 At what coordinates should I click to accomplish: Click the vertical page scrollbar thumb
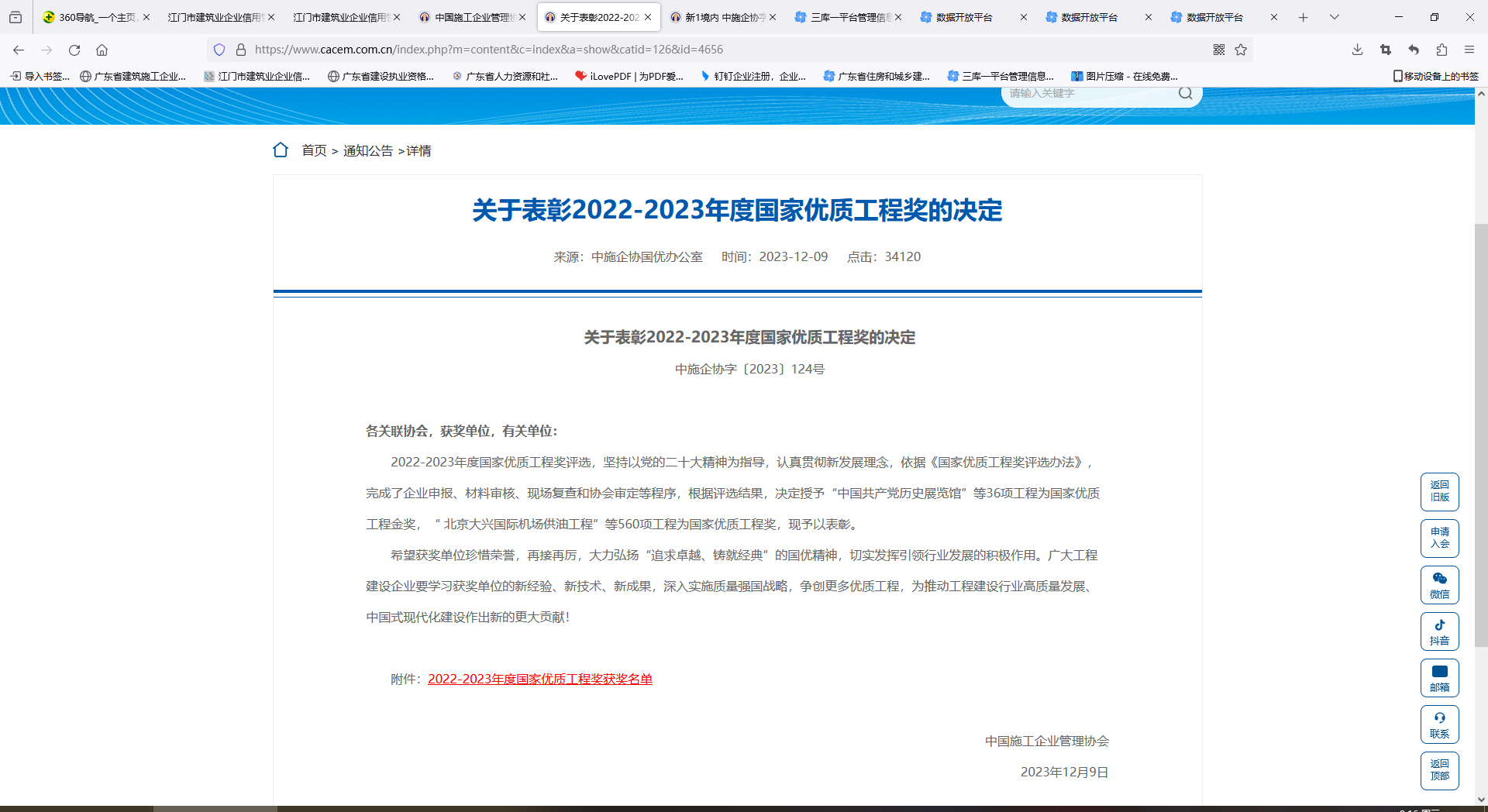1481,434
